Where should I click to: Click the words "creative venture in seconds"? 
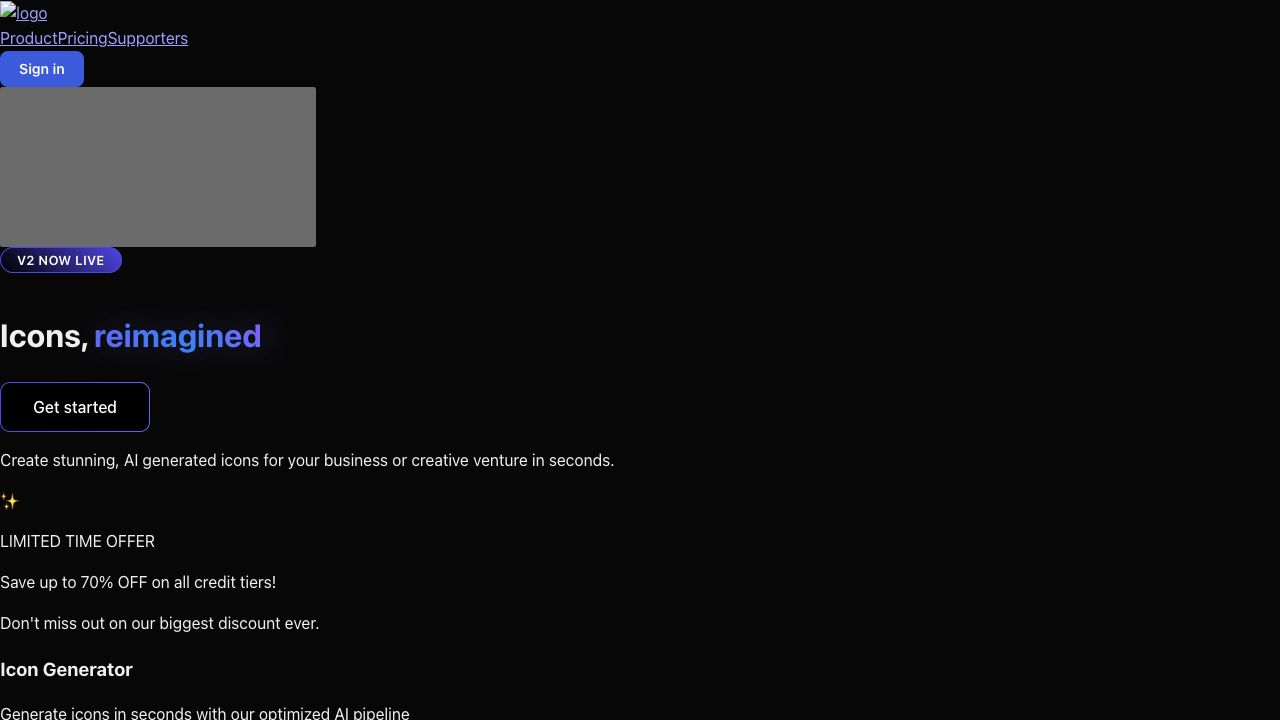point(513,460)
